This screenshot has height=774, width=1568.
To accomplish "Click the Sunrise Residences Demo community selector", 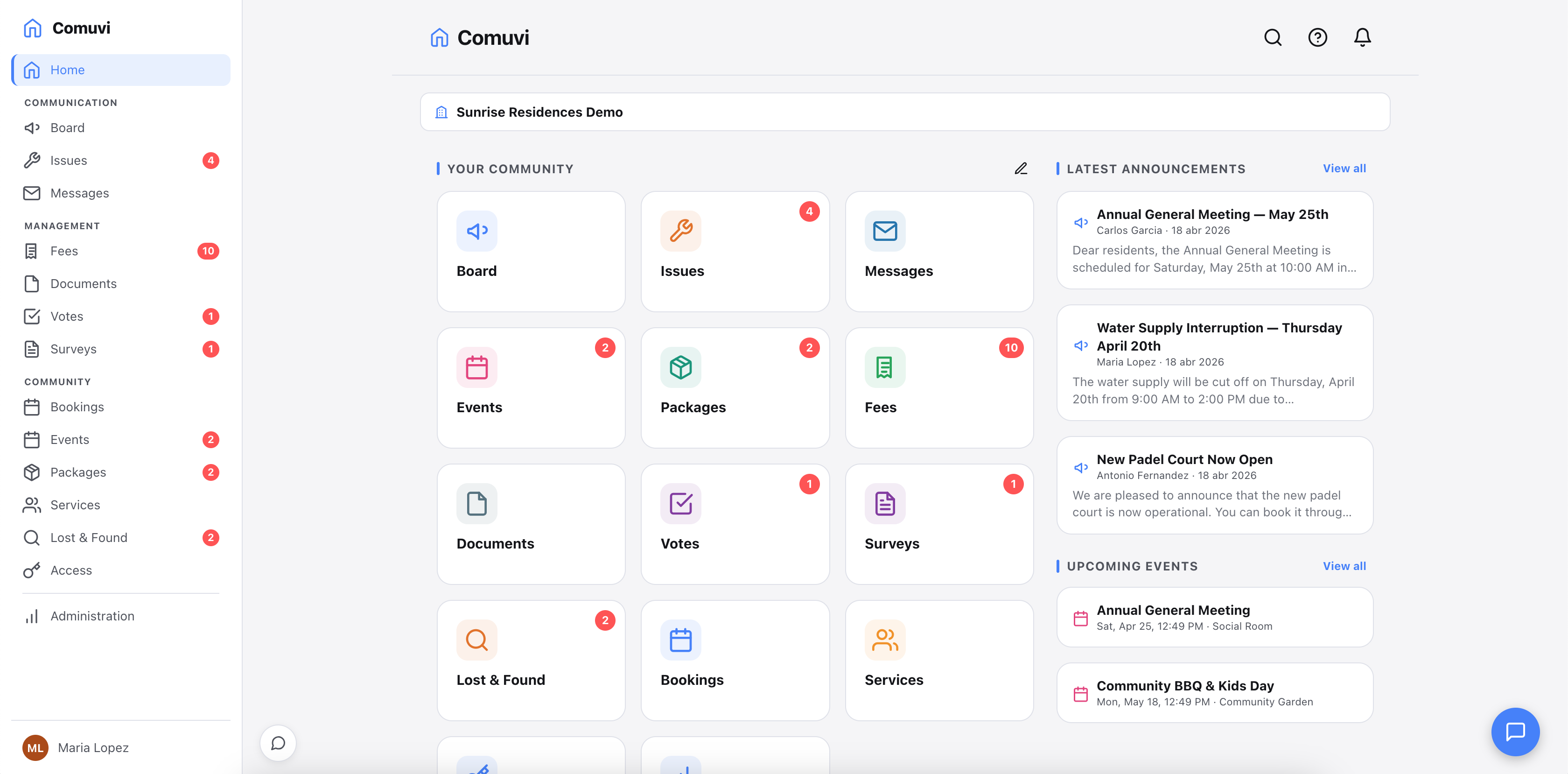I will (x=904, y=112).
